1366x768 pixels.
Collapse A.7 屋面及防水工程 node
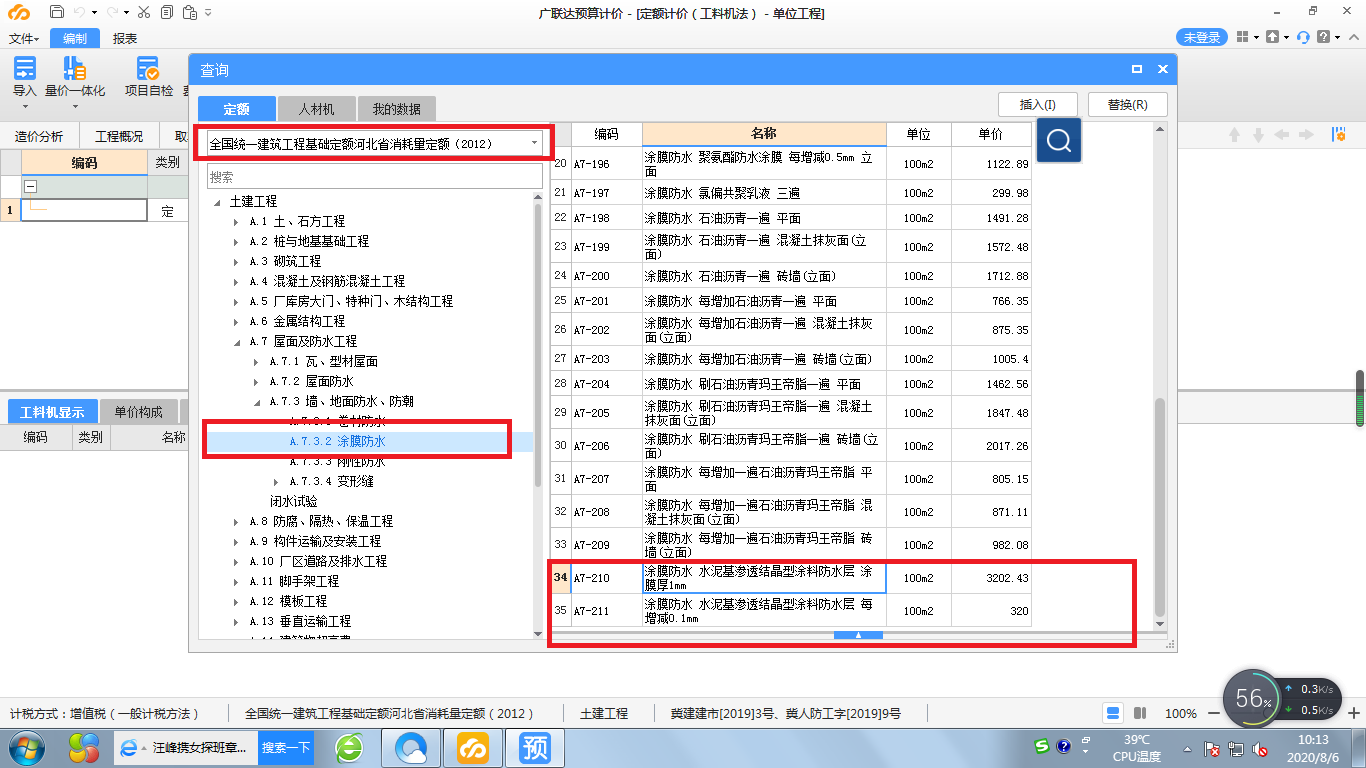tap(237, 342)
